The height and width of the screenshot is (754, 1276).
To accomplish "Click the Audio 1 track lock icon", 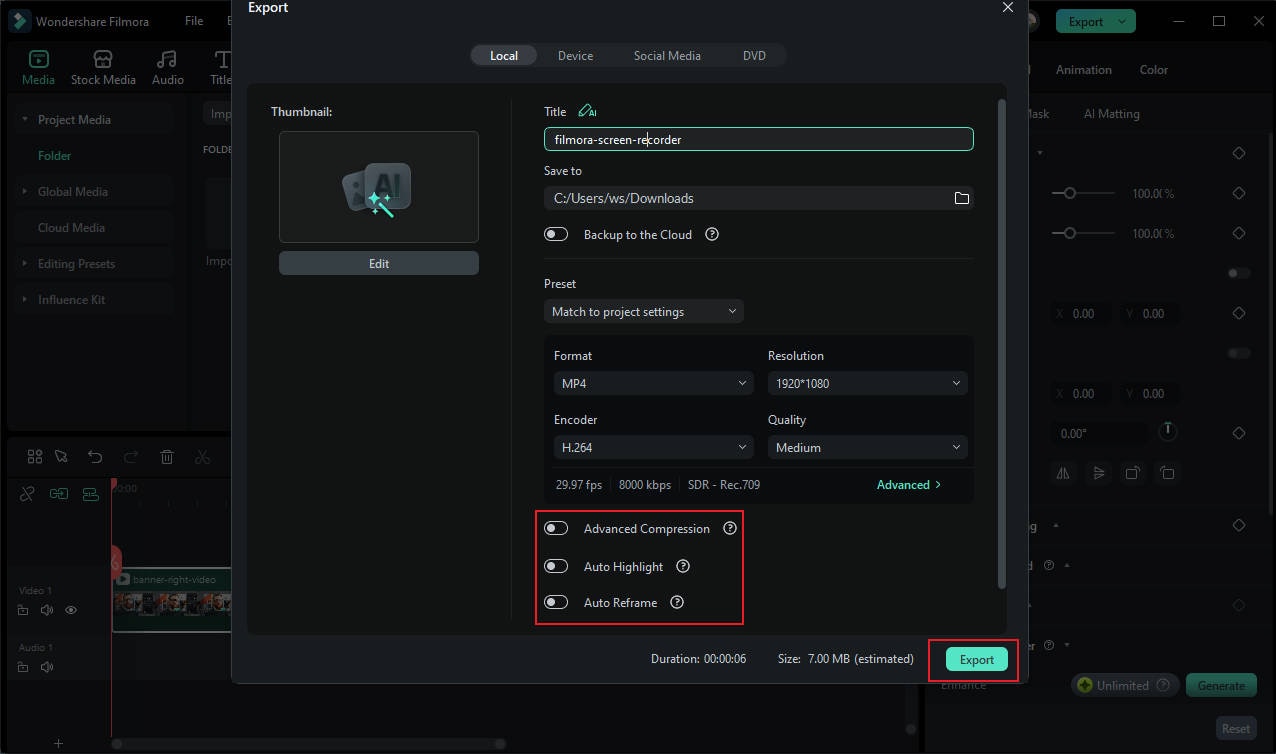I will 24,666.
